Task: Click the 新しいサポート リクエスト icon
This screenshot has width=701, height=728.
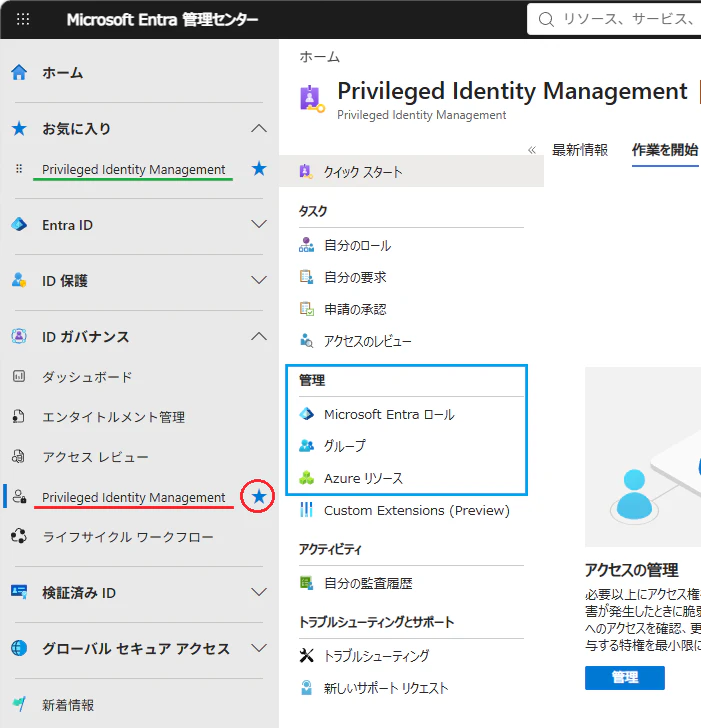Action: [306, 688]
